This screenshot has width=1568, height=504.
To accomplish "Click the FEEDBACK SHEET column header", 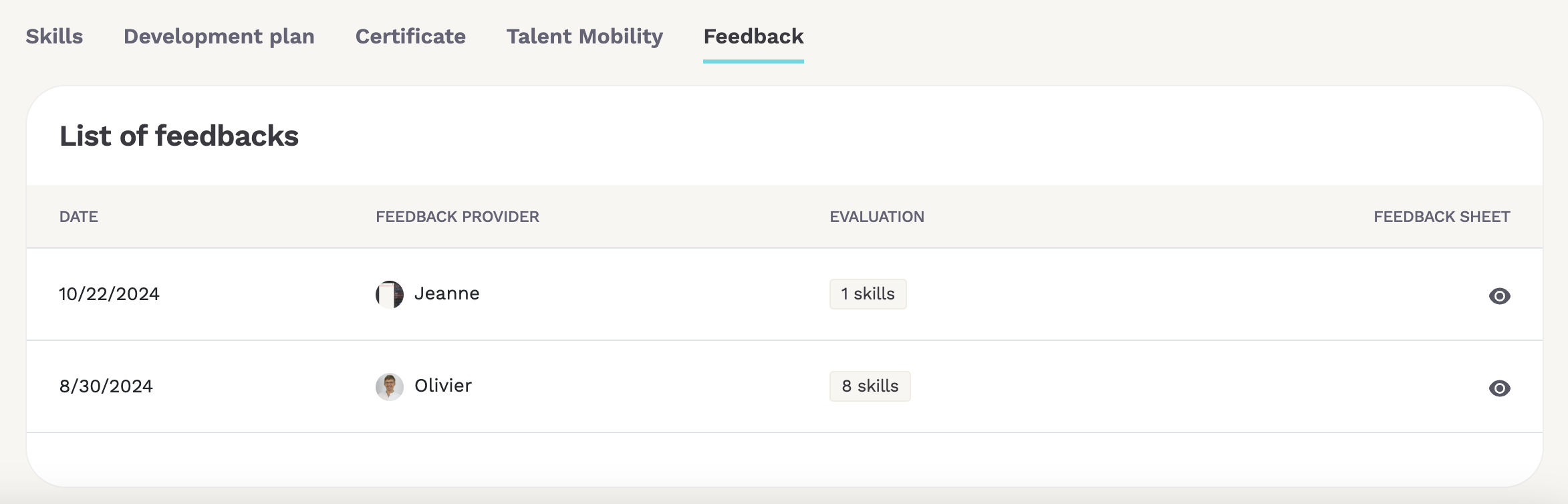I will (x=1442, y=217).
